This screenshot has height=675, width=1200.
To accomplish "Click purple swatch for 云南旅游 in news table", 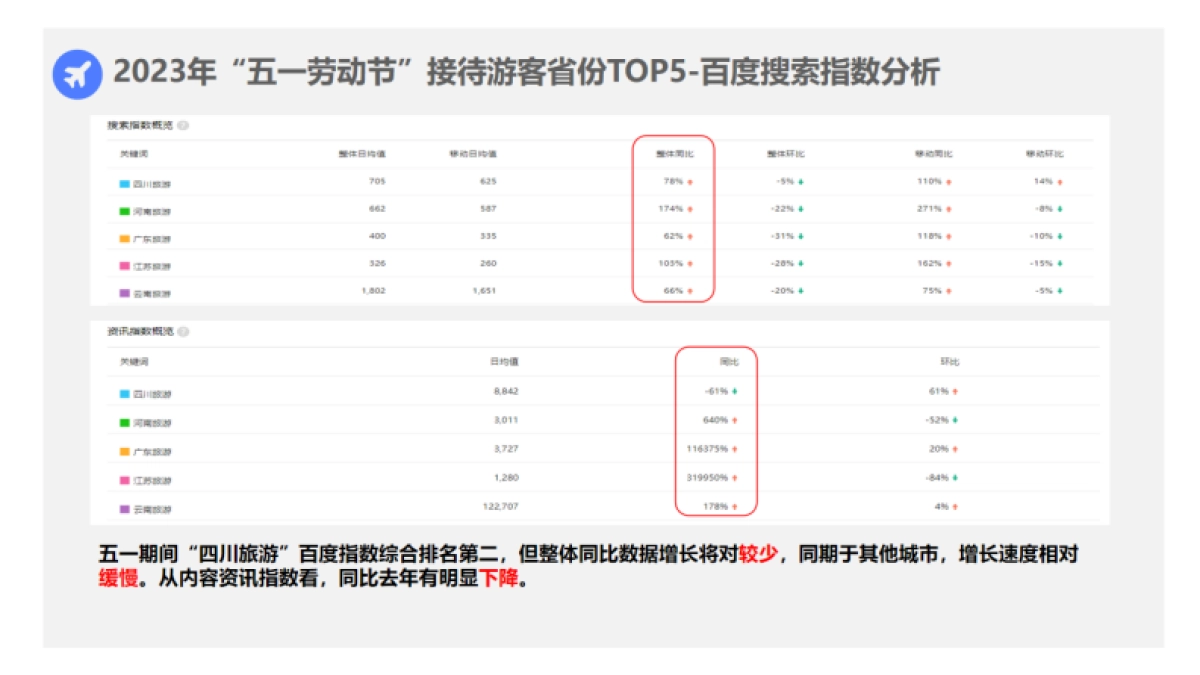I will (124, 509).
